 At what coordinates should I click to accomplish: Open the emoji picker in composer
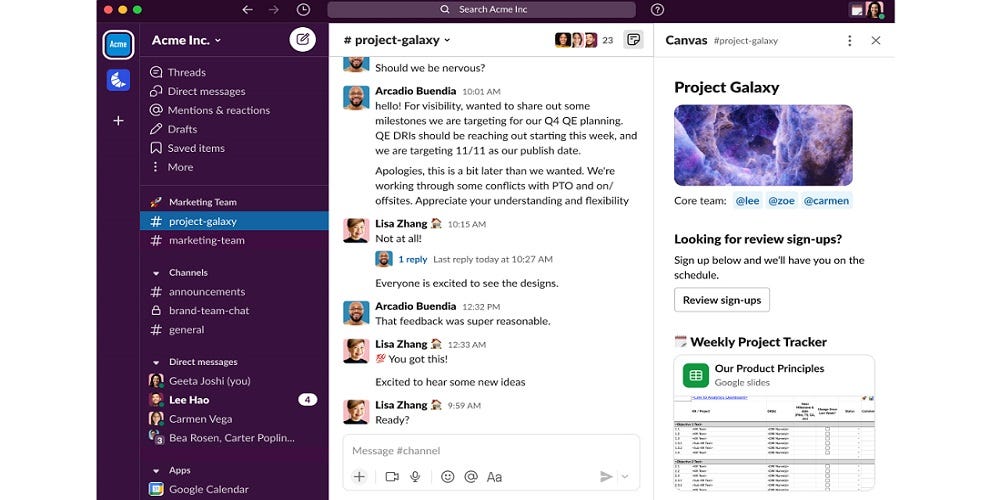point(448,476)
